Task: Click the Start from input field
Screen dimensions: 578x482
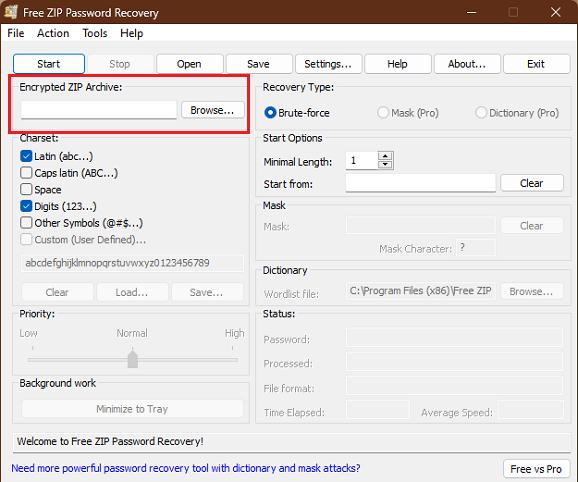Action: [x=421, y=183]
